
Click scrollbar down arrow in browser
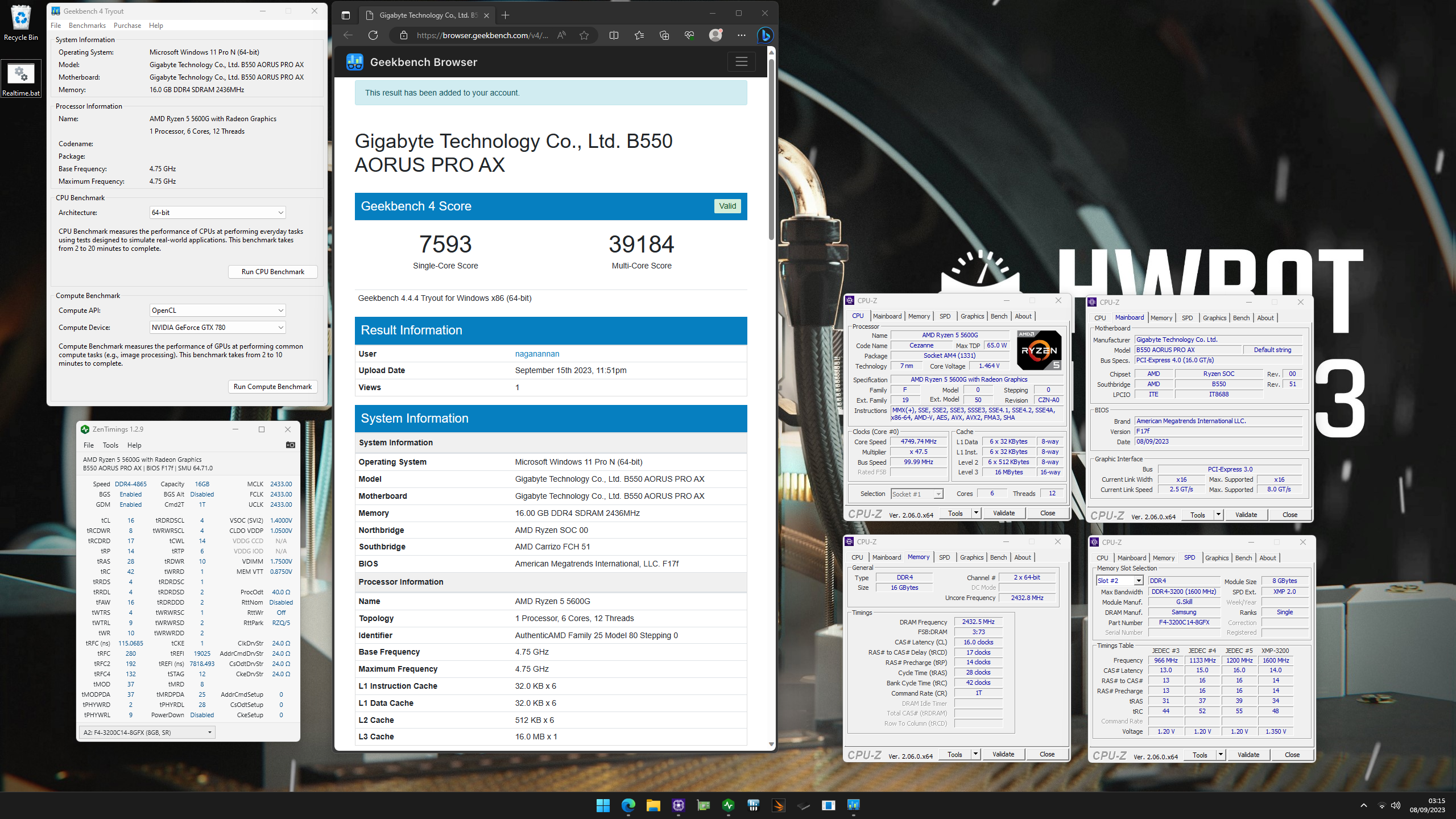[x=771, y=744]
